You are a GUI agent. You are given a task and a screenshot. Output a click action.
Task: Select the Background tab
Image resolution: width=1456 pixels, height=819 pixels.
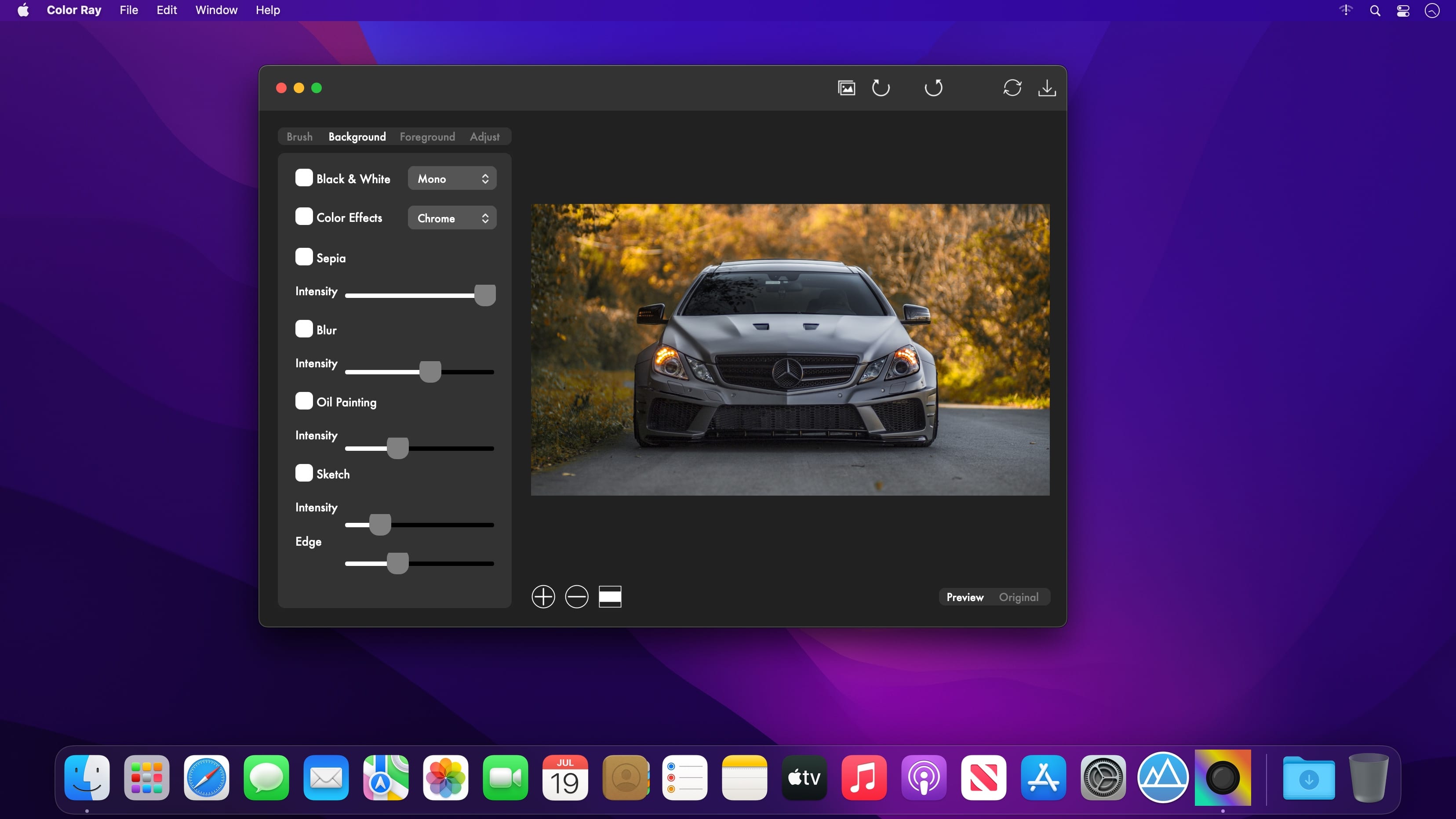click(357, 137)
